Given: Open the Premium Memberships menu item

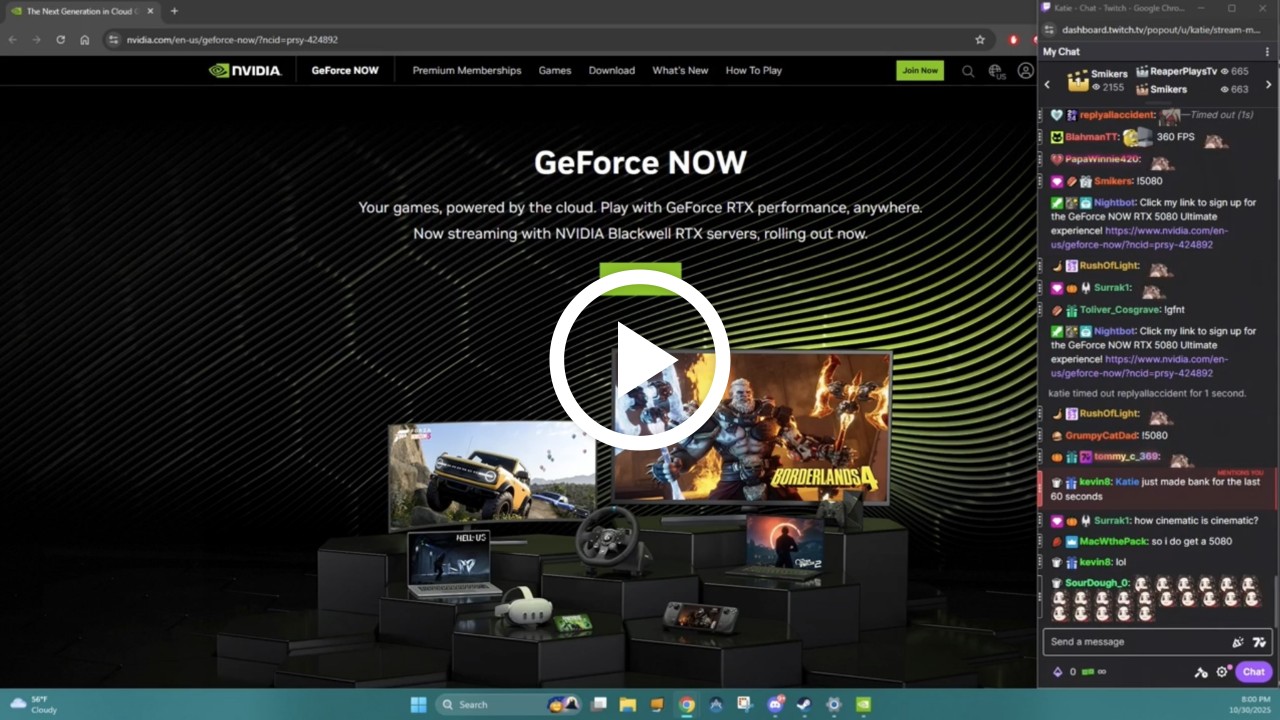Looking at the screenshot, I should click(467, 71).
